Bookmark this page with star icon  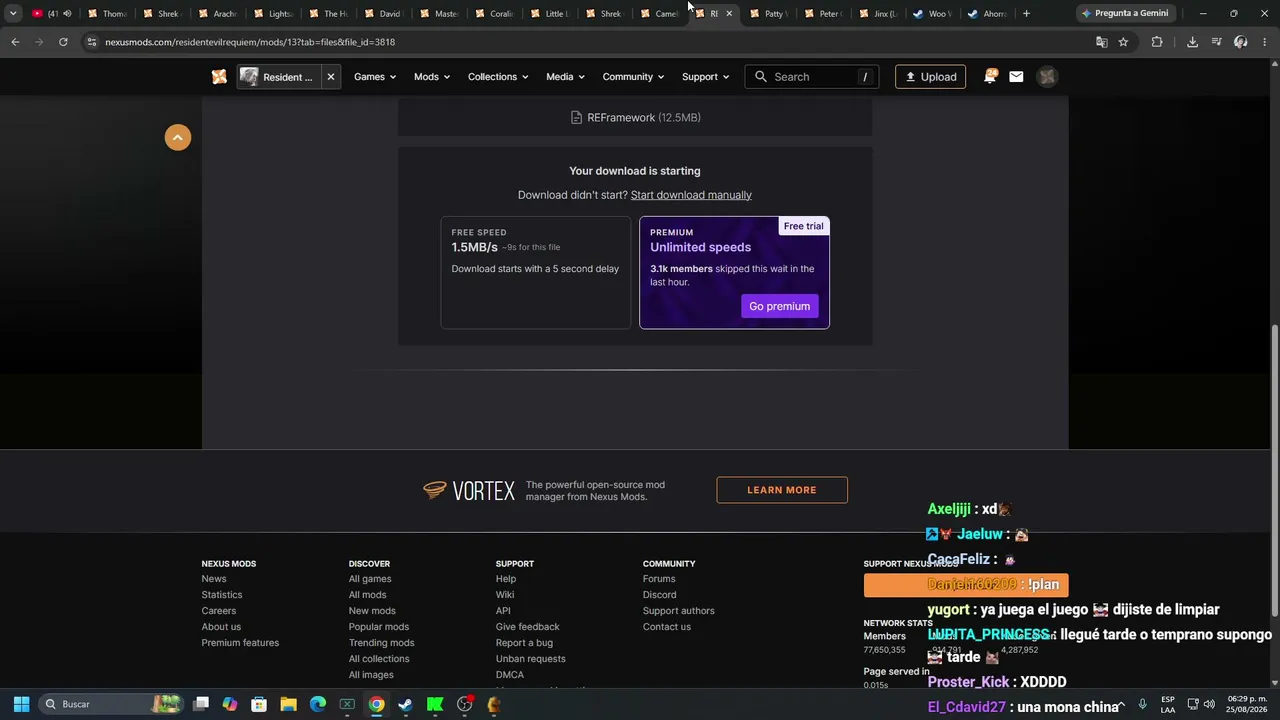(x=1123, y=42)
